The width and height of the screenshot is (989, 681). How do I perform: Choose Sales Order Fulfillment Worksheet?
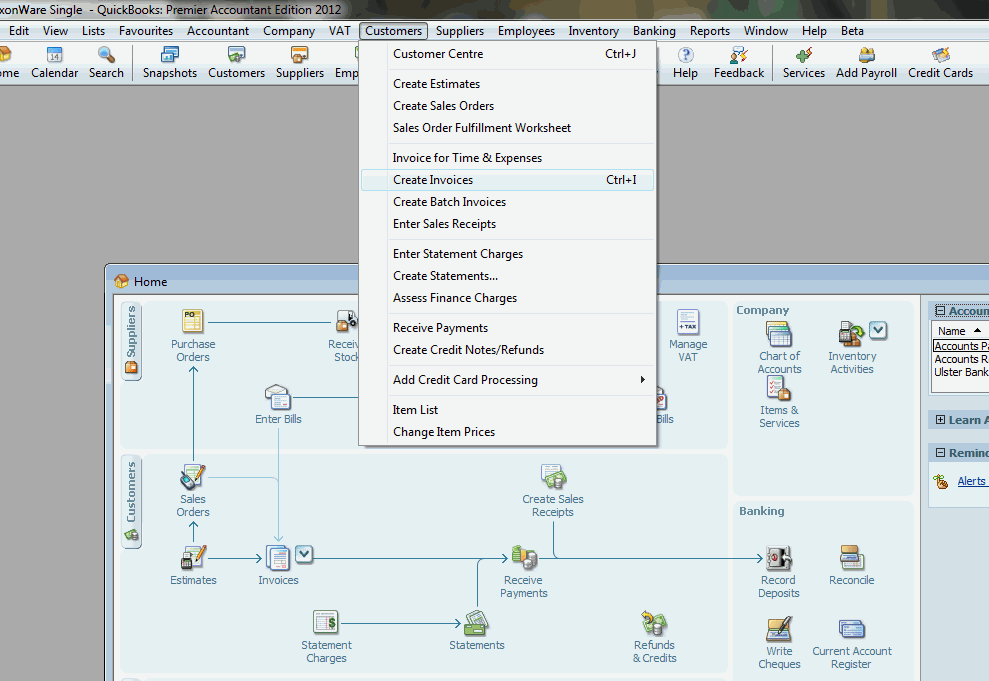tap(508, 128)
